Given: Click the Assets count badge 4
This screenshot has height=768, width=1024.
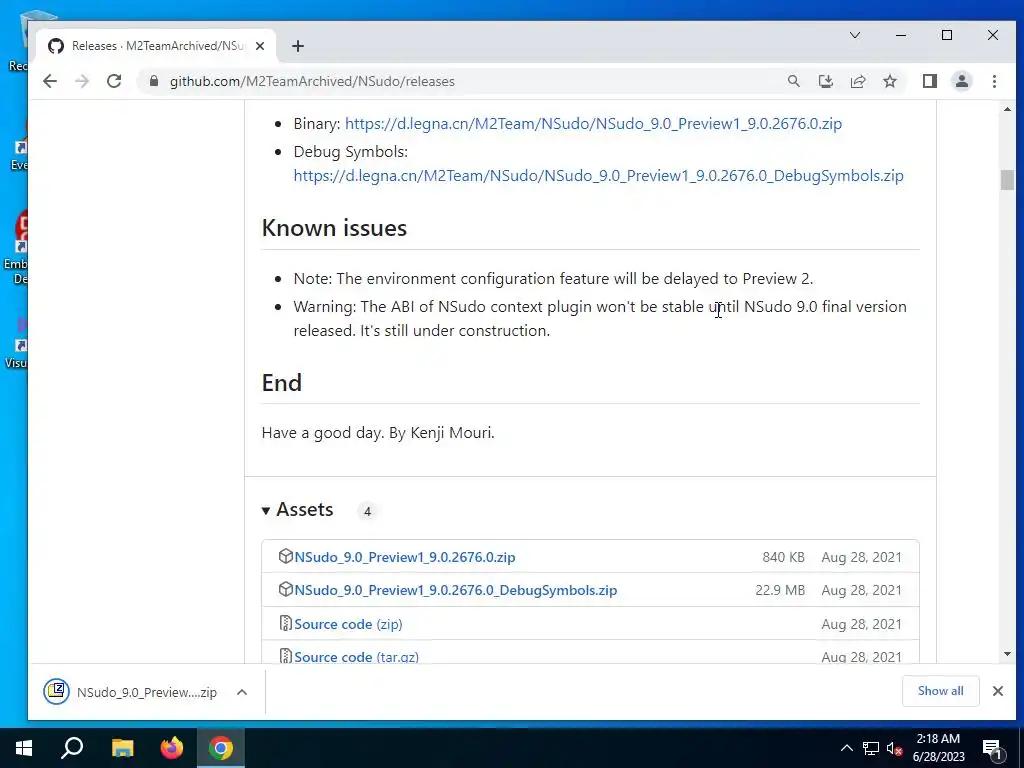Looking at the screenshot, I should click(x=368, y=511).
